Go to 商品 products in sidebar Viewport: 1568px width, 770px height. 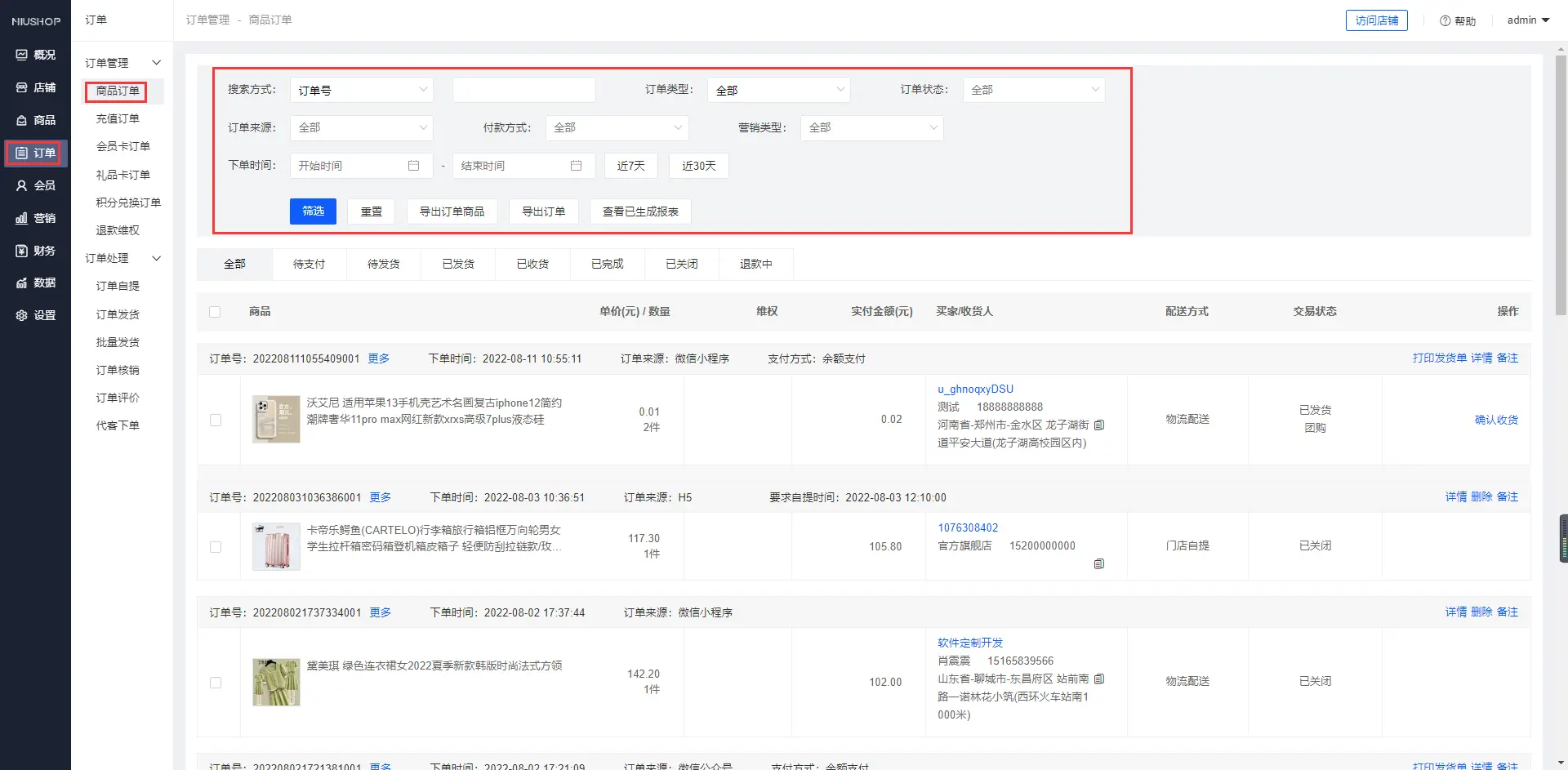click(35, 120)
